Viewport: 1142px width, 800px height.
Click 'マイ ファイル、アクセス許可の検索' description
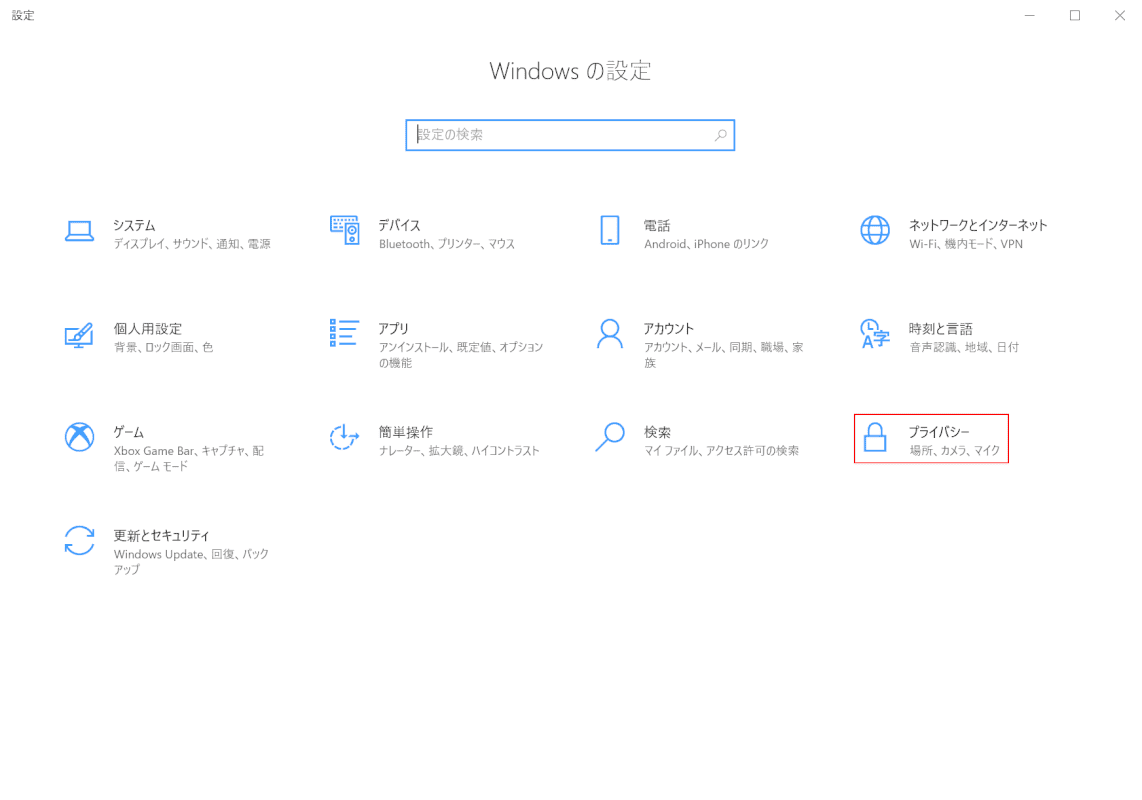click(x=721, y=451)
